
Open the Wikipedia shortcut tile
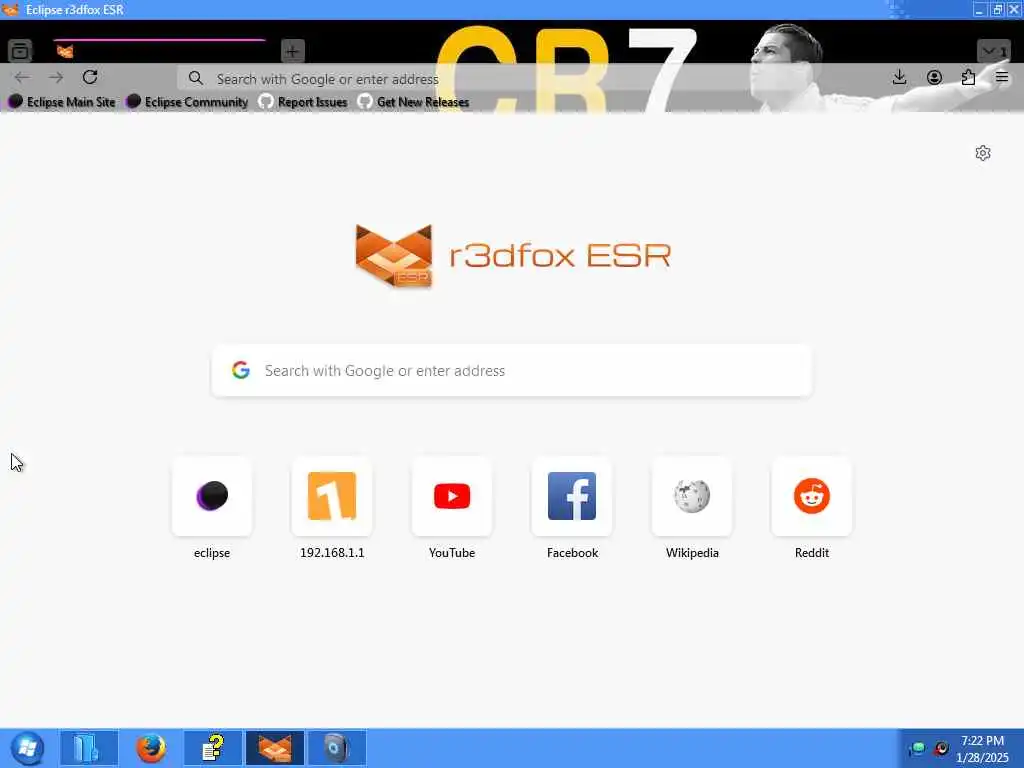[x=692, y=496]
